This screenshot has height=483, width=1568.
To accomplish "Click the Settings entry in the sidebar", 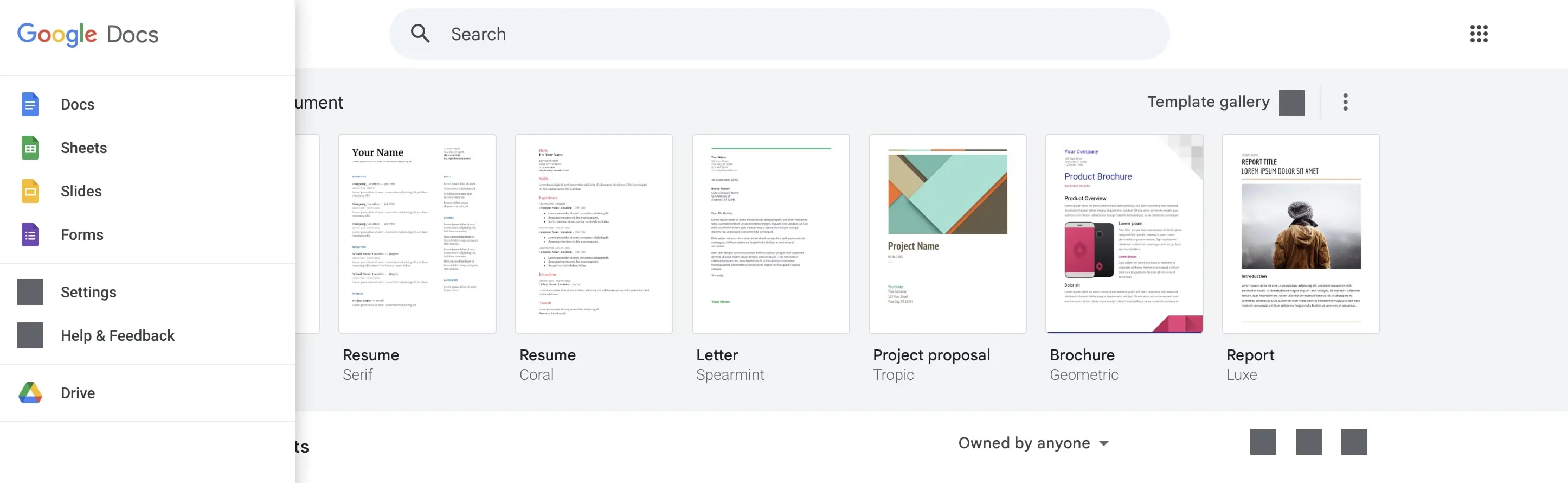I will [88, 292].
